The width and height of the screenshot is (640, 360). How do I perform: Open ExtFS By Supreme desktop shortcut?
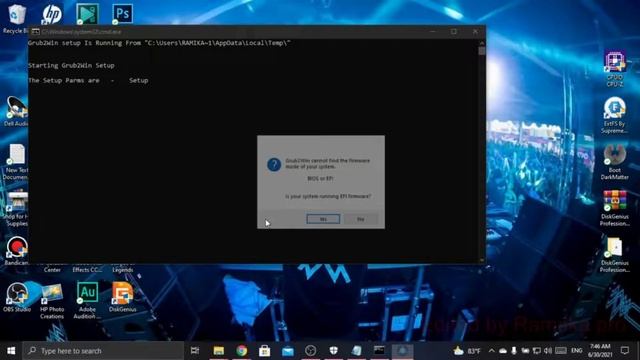615,115
